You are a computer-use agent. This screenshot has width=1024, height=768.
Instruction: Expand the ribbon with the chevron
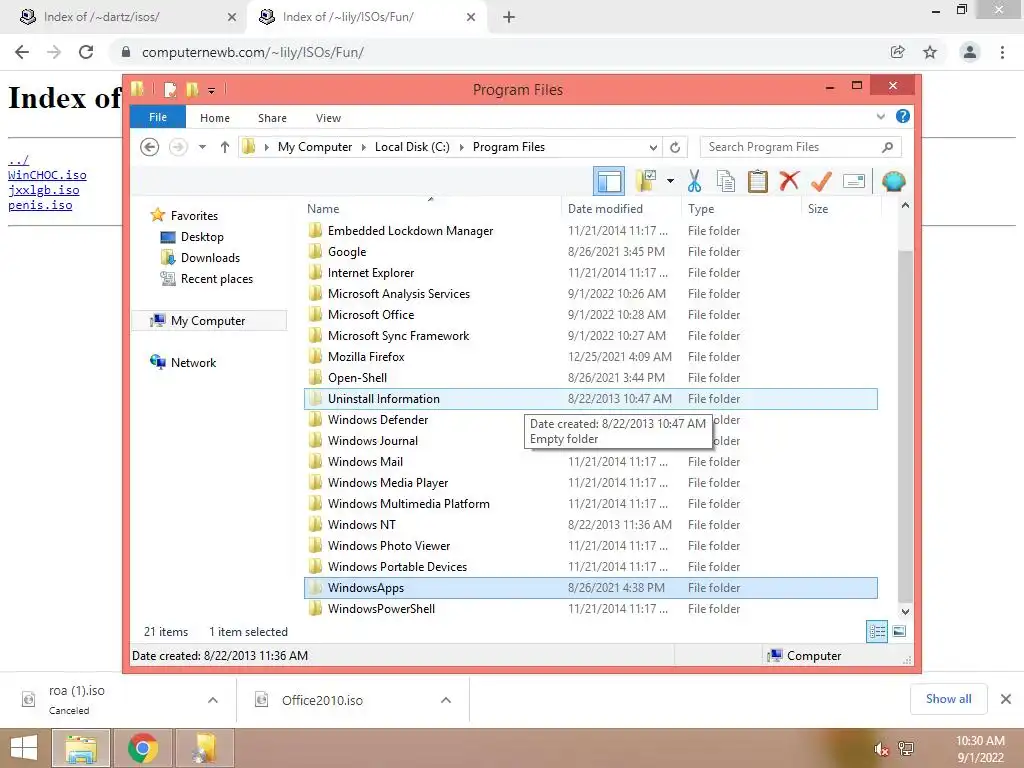click(880, 116)
